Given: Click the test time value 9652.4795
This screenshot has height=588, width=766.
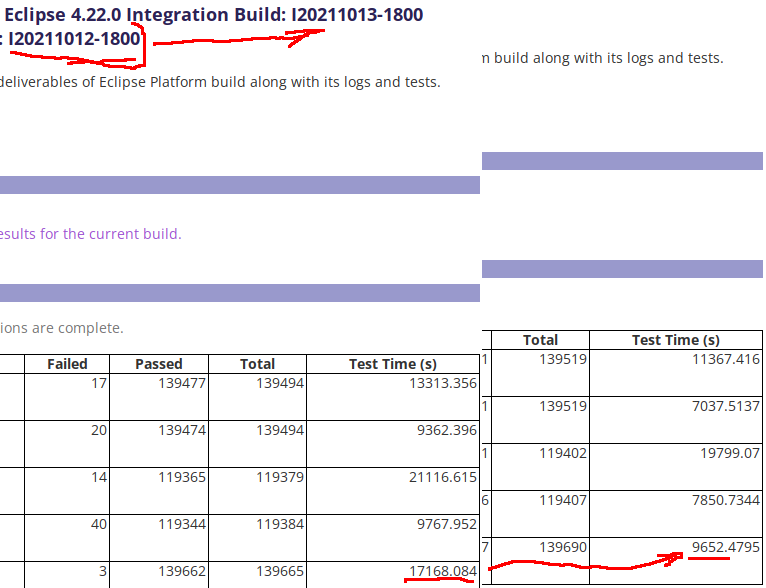Looking at the screenshot, I should (726, 547).
